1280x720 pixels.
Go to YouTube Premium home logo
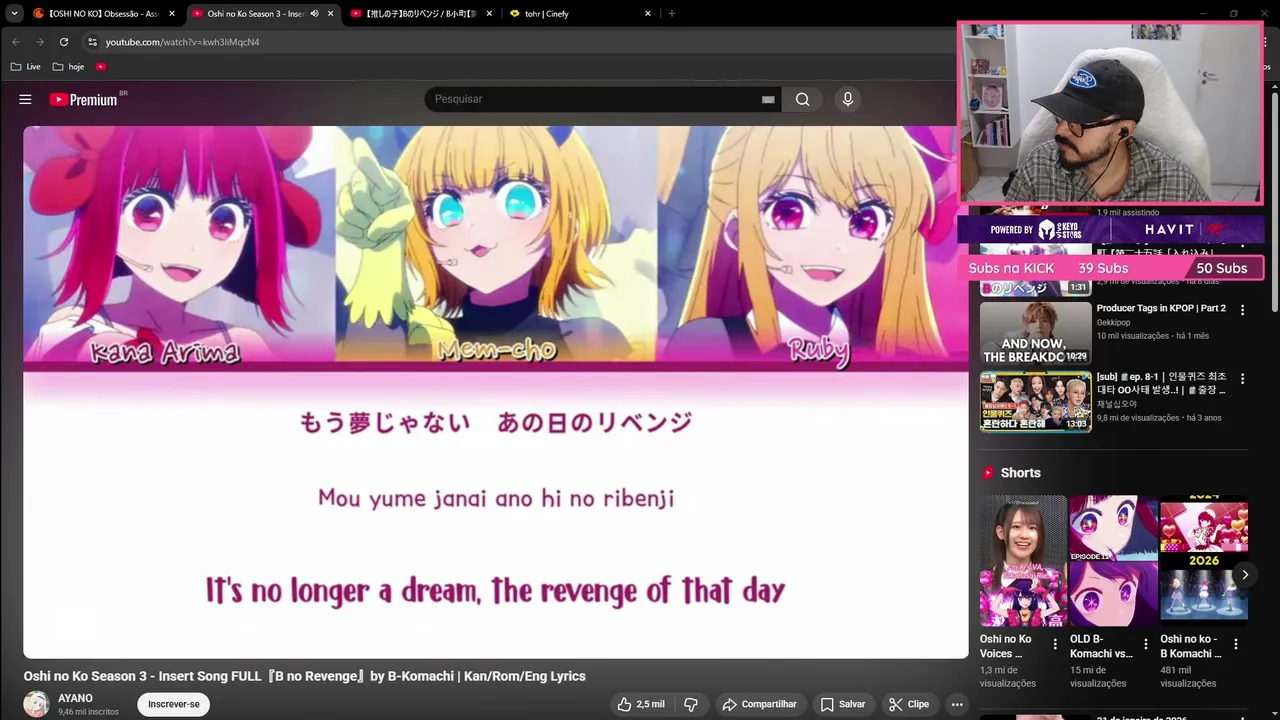click(x=83, y=99)
